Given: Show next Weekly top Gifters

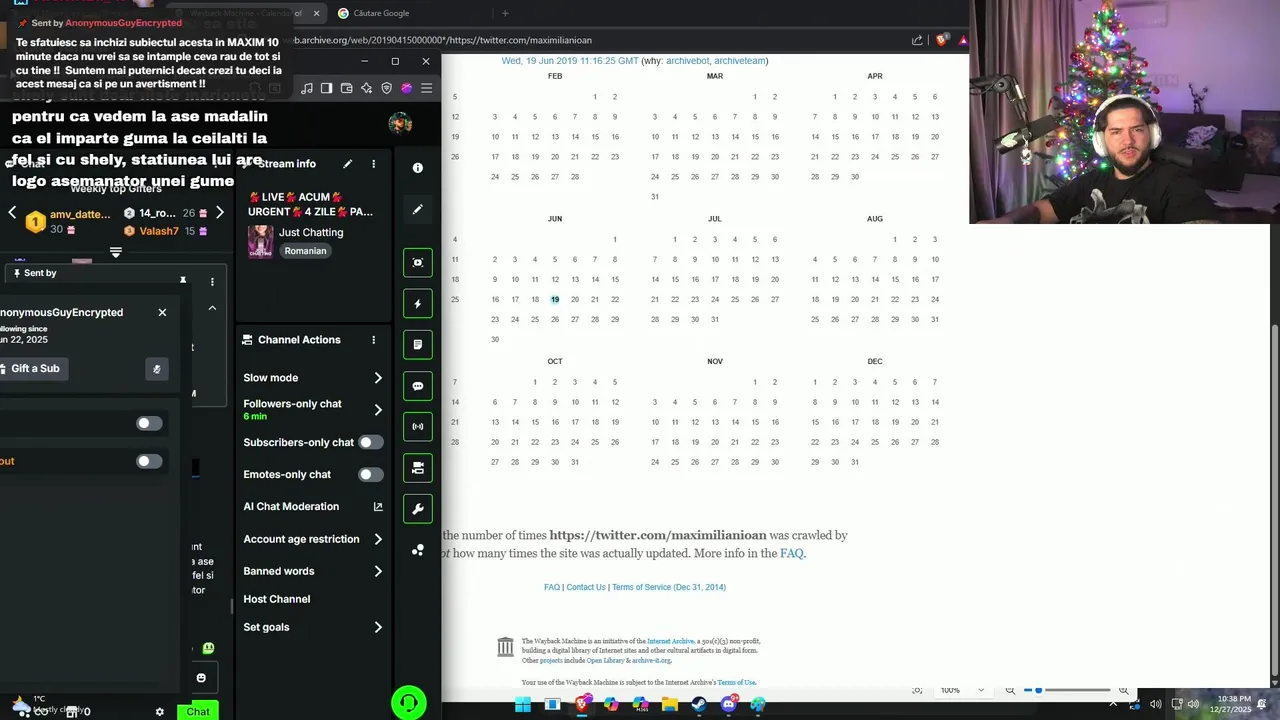Looking at the screenshot, I should [220, 212].
